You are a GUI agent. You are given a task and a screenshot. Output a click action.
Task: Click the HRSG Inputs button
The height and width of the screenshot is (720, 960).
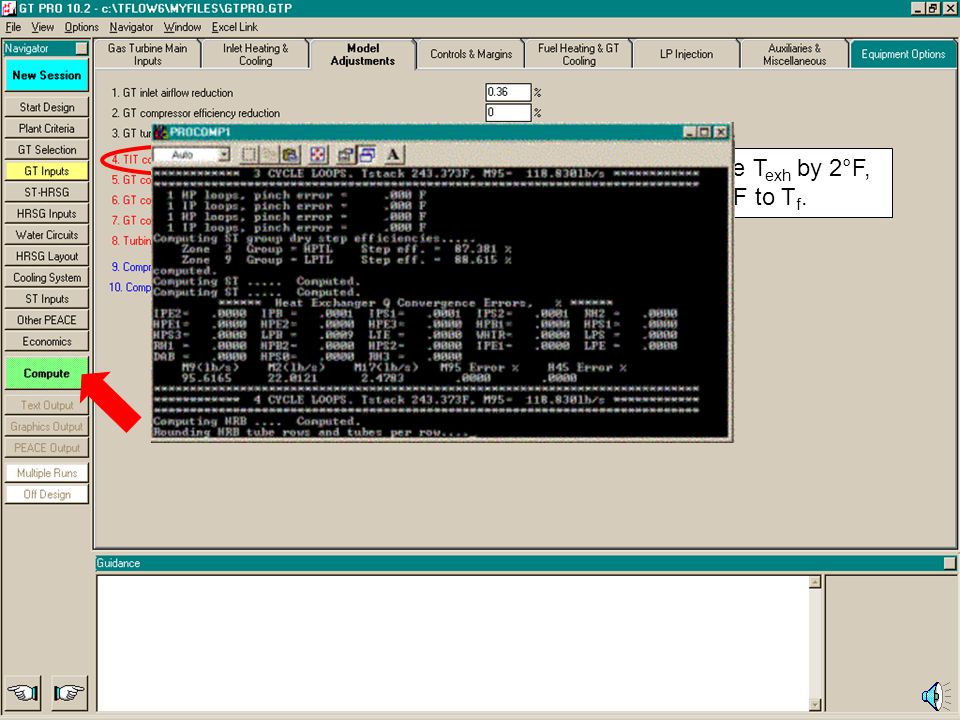point(47,214)
